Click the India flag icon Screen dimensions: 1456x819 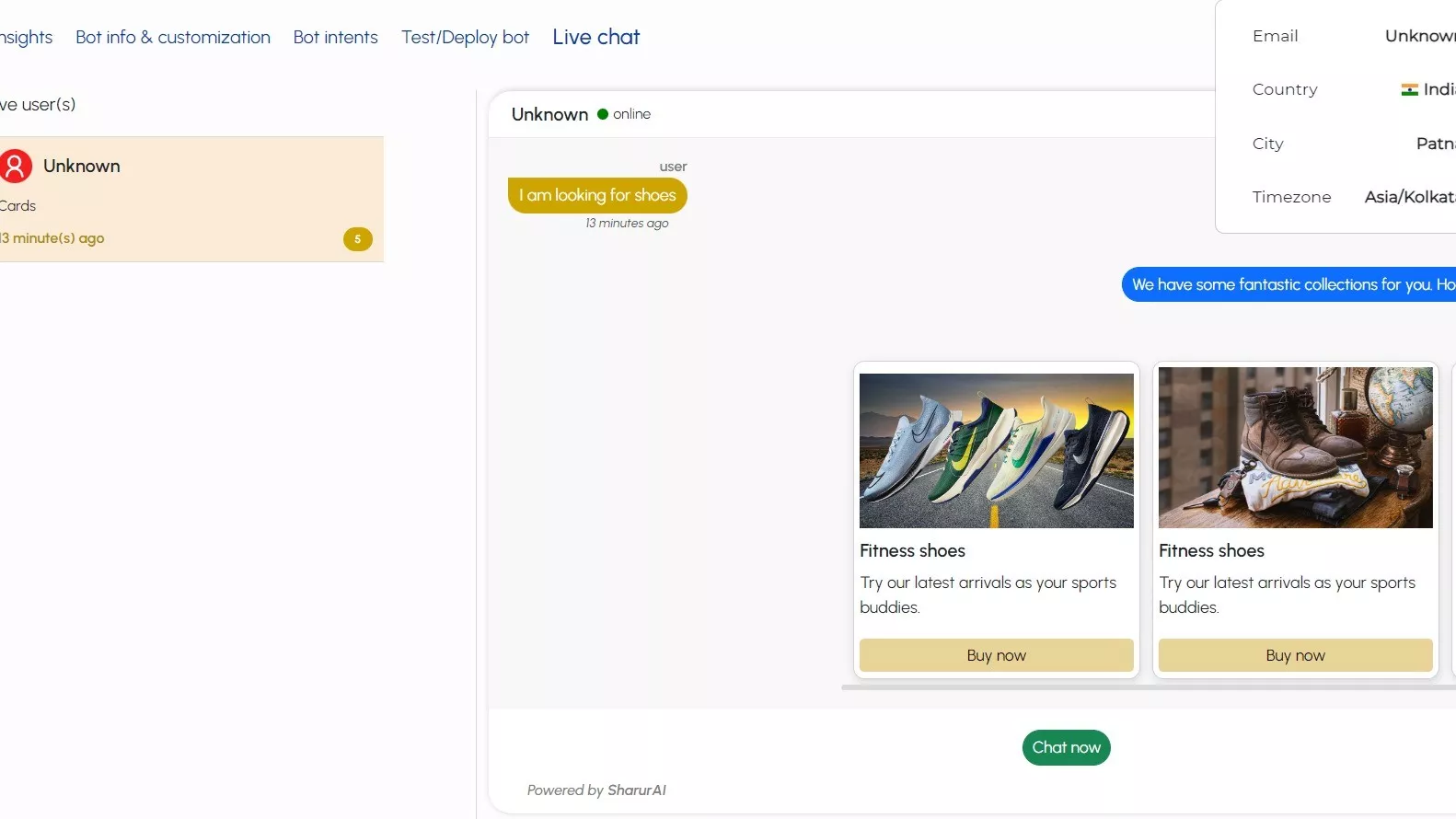point(1409,89)
